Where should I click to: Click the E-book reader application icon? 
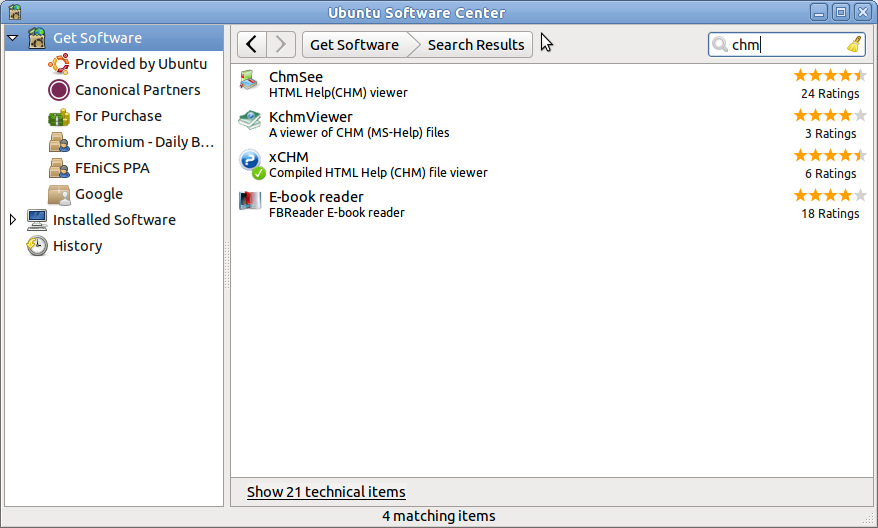(250, 200)
